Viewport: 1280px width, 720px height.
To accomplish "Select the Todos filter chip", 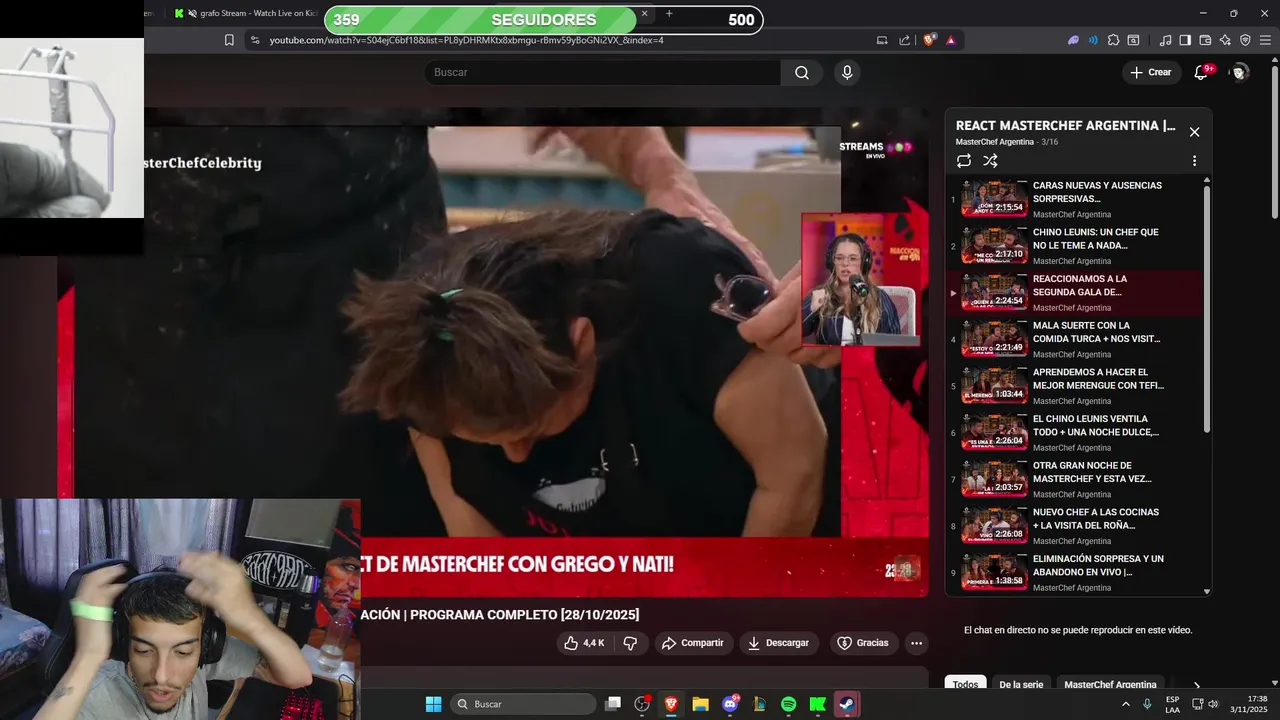I will 965,685.
